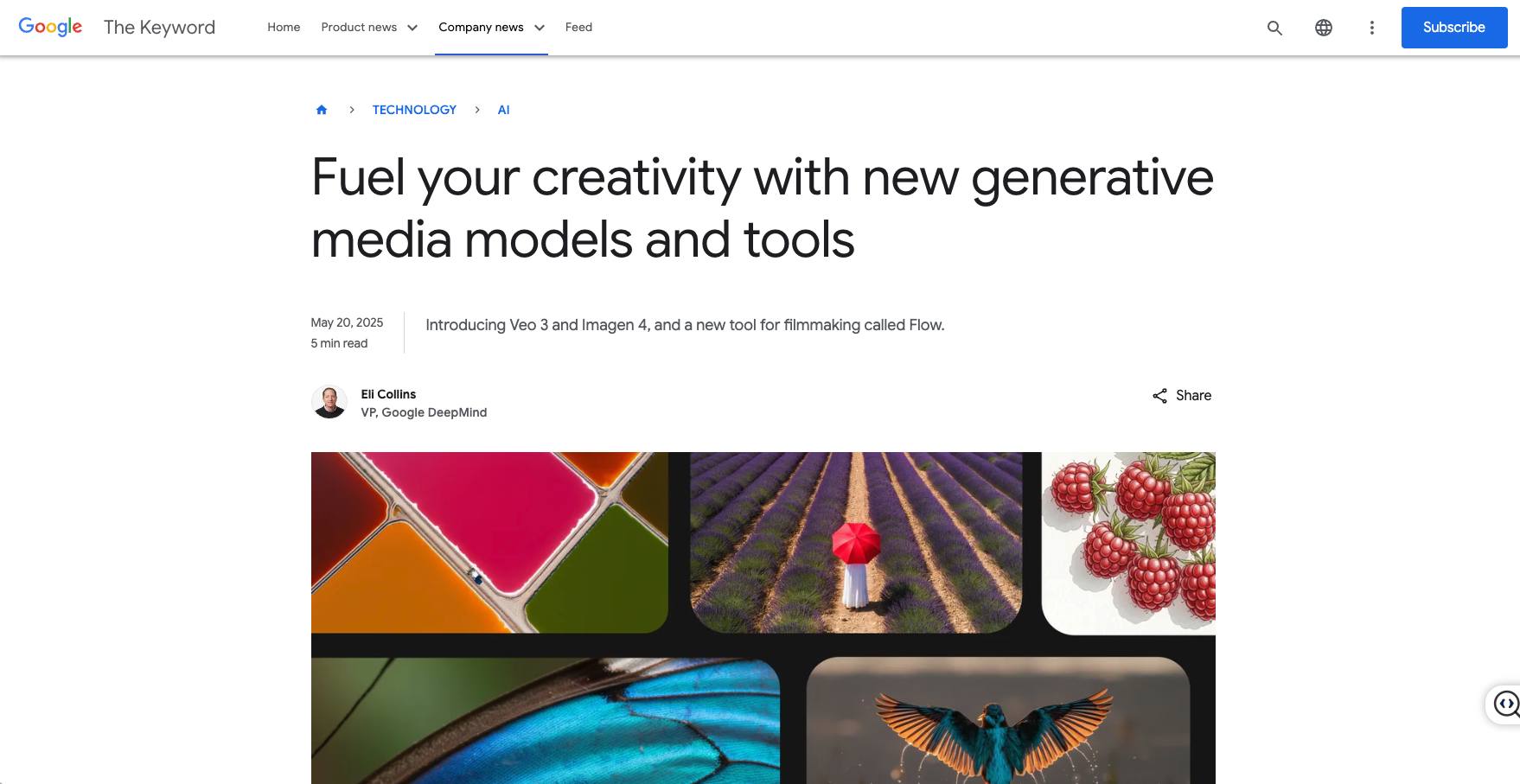Click the share icon beside Share

[x=1160, y=396]
